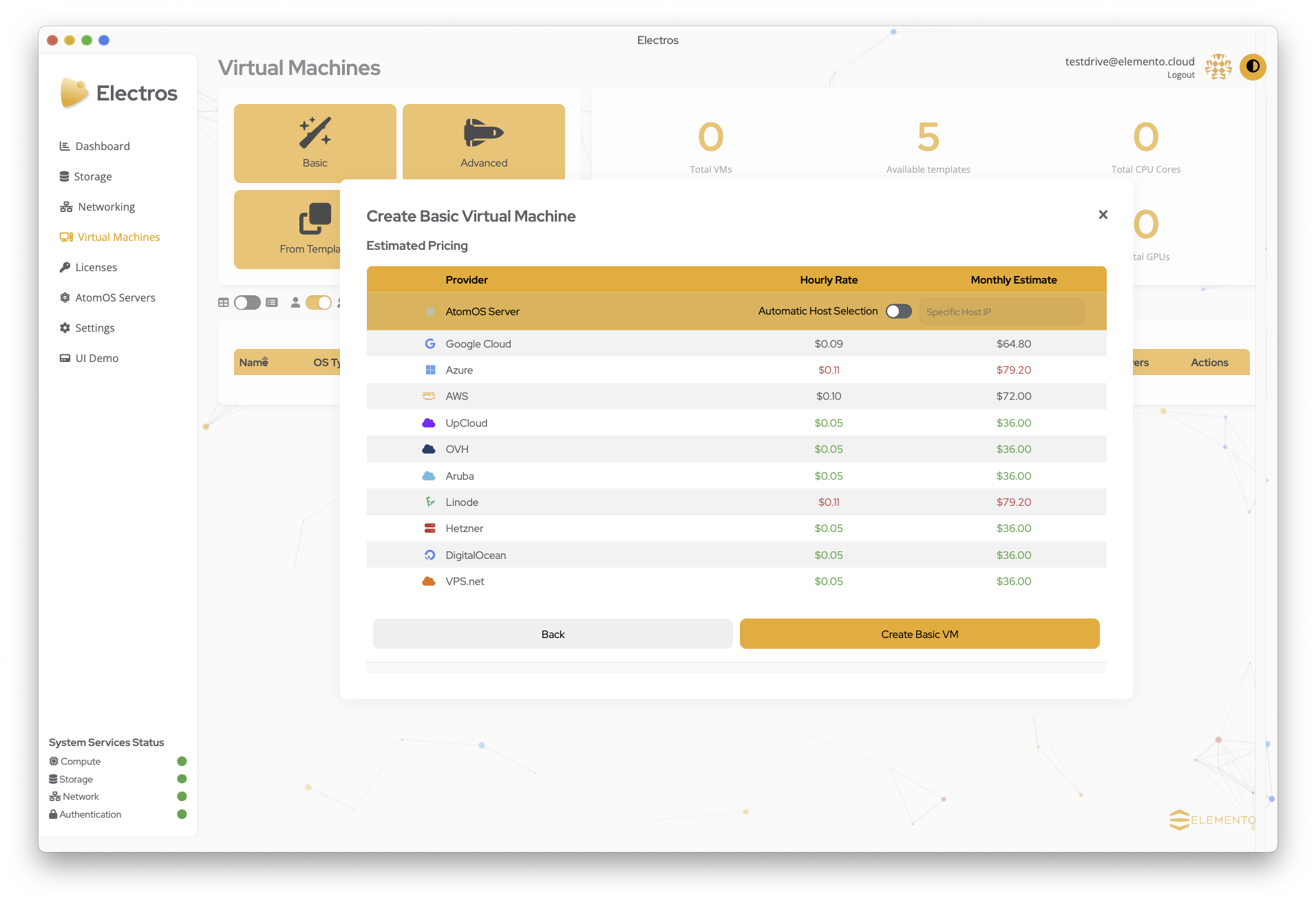Click the OVH cloud icon

(x=429, y=449)
